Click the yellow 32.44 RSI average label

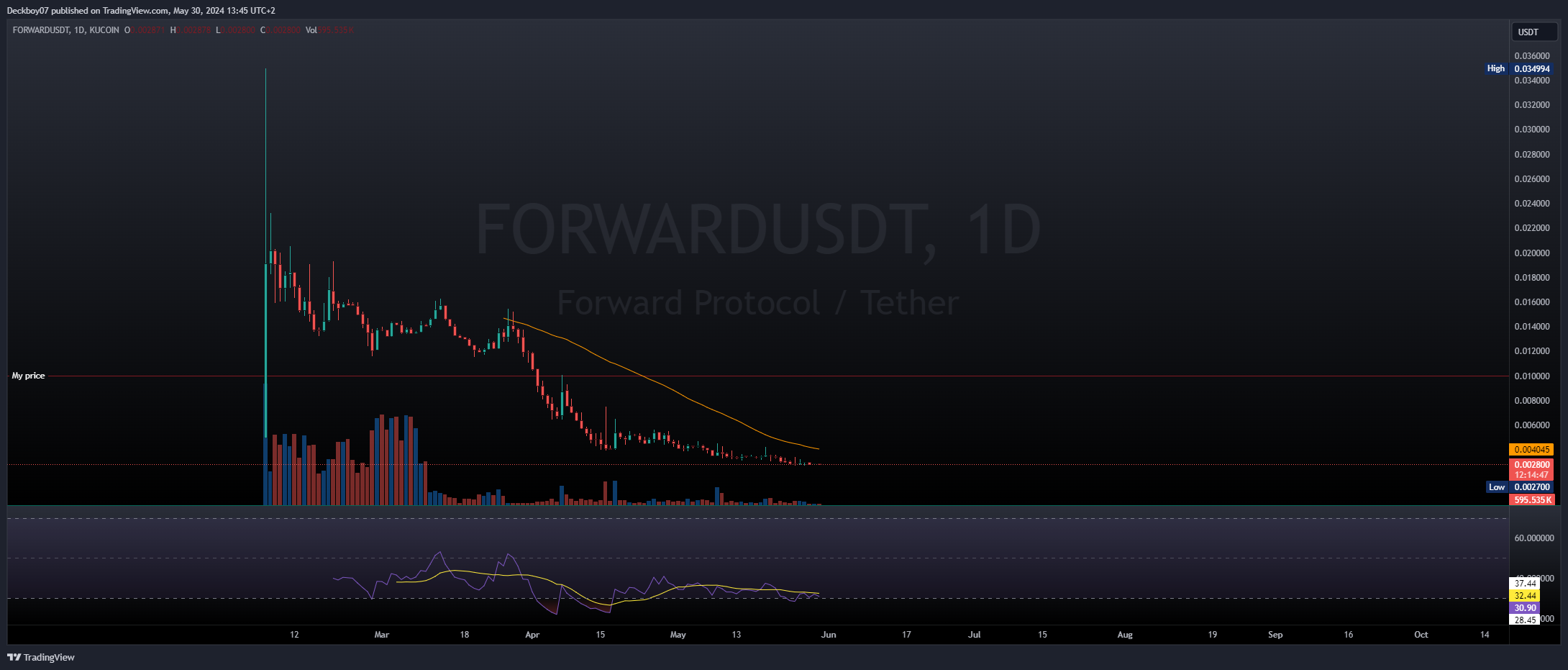point(1524,596)
